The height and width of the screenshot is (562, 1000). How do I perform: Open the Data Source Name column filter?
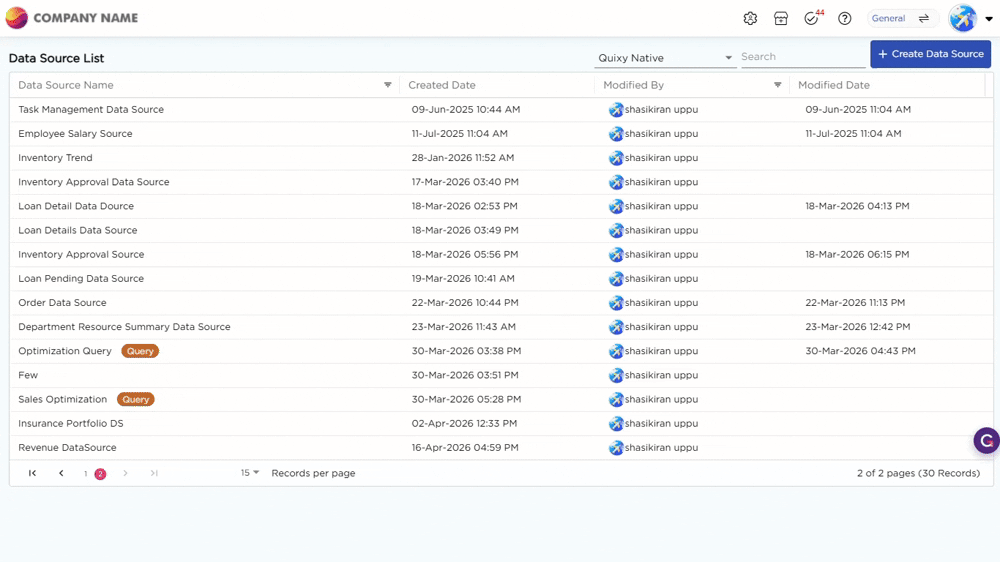(x=388, y=85)
